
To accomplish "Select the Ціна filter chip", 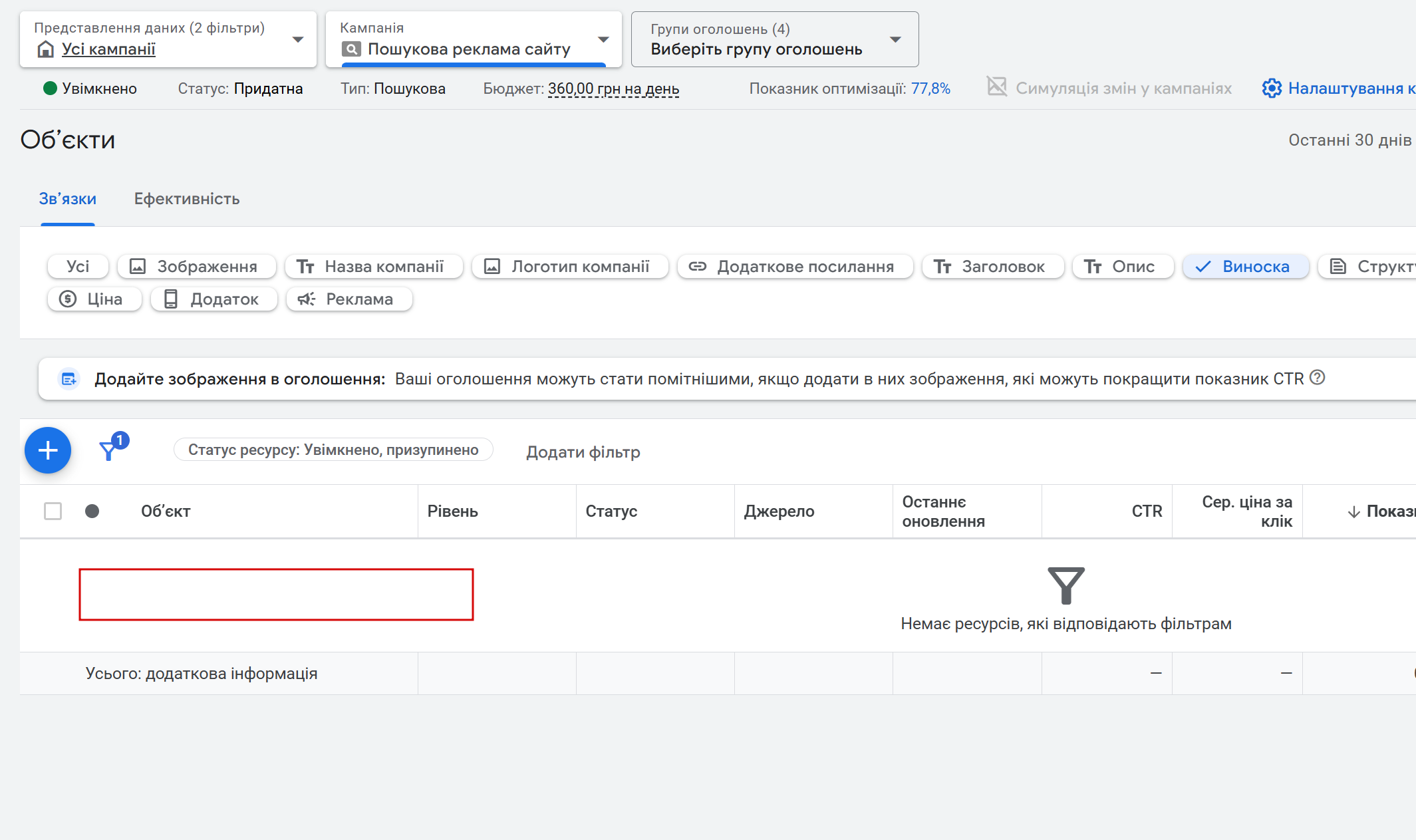I will click(x=94, y=299).
